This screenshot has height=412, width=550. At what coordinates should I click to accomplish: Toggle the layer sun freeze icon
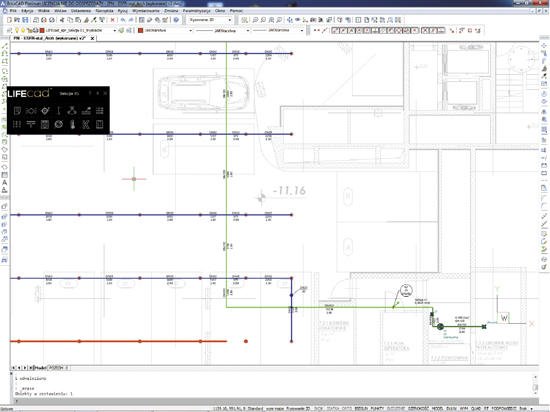coord(23,31)
